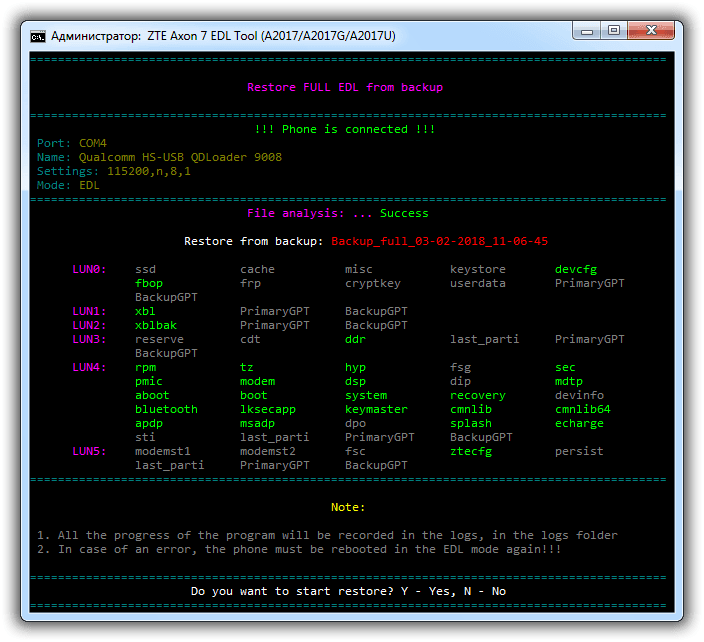This screenshot has height=642, width=704.
Task: Click the green 'modem' partition name
Action: (x=257, y=381)
